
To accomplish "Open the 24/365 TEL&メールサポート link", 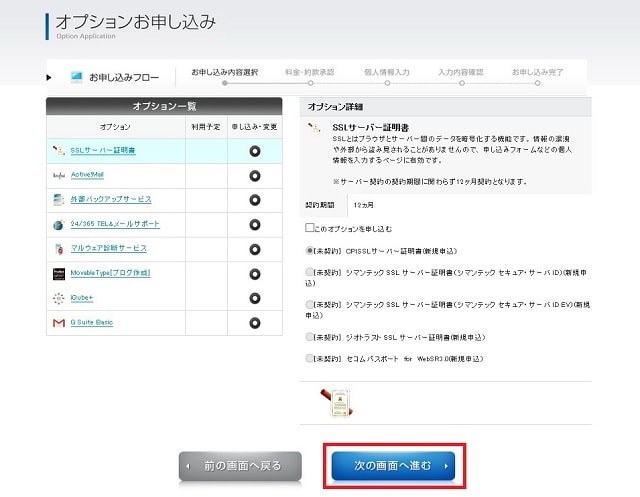I will click(x=115, y=224).
